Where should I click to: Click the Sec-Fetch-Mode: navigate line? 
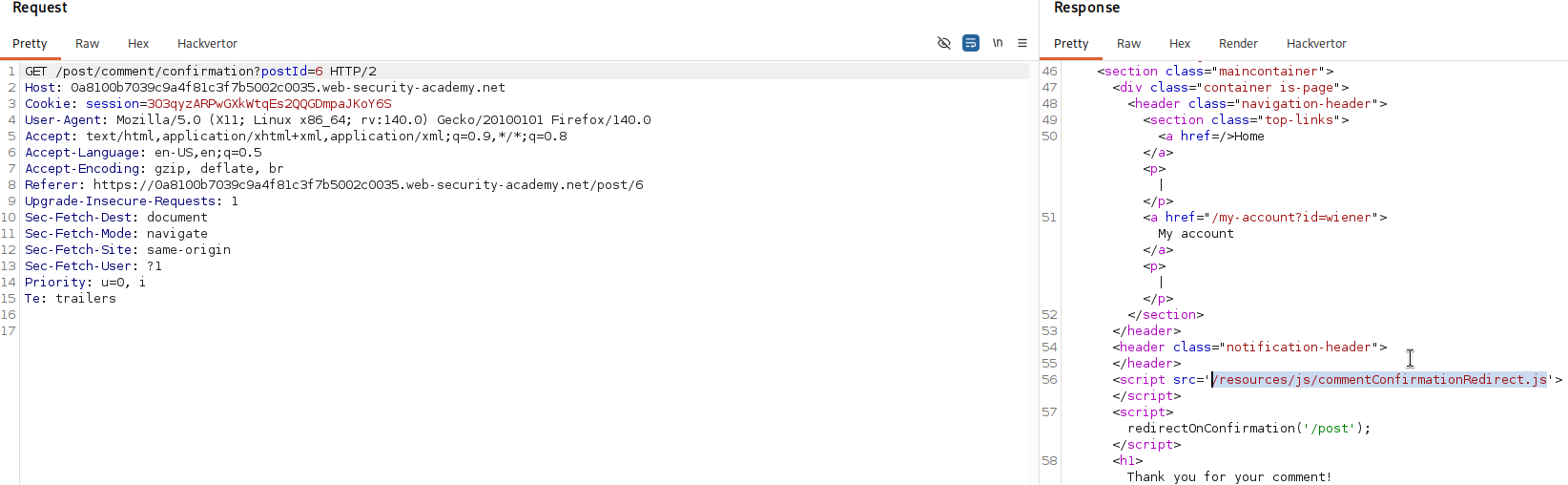point(116,234)
